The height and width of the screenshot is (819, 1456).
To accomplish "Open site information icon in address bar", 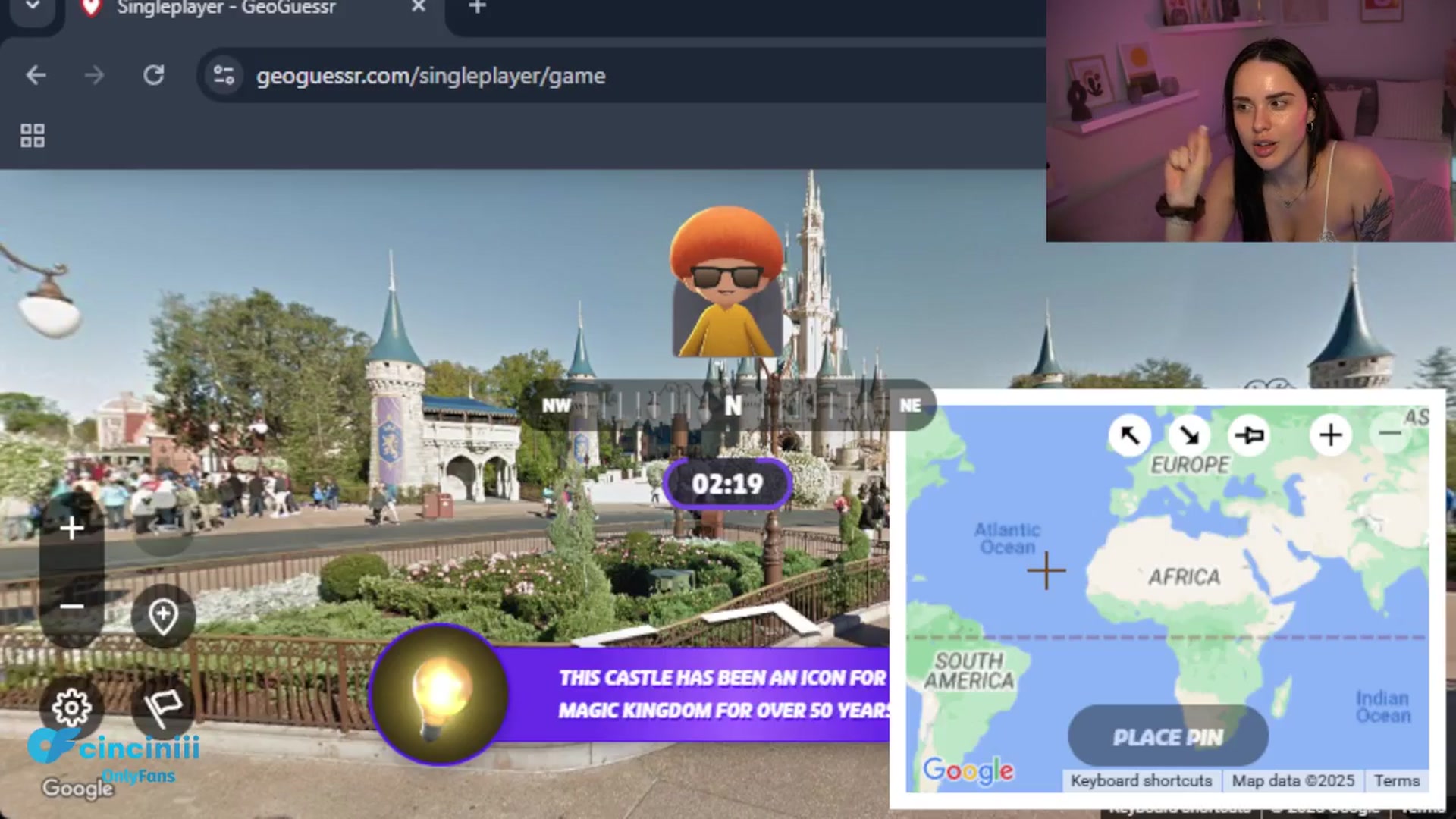I will coord(224,75).
